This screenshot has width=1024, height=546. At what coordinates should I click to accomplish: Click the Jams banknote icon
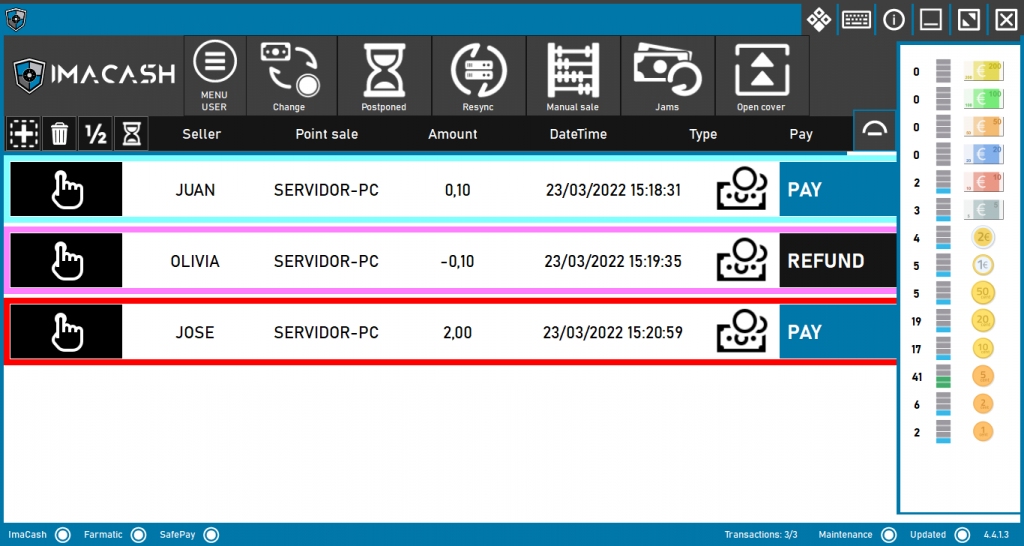coord(667,70)
